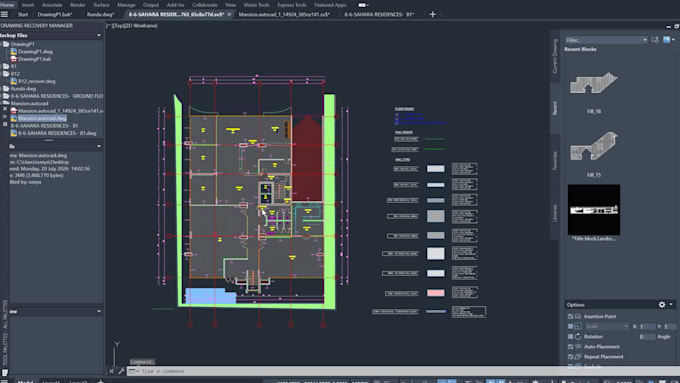Image resolution: width=680 pixels, height=383 pixels.
Task: Select highlighted Mansion.autocad.dwg file
Action: [42, 118]
